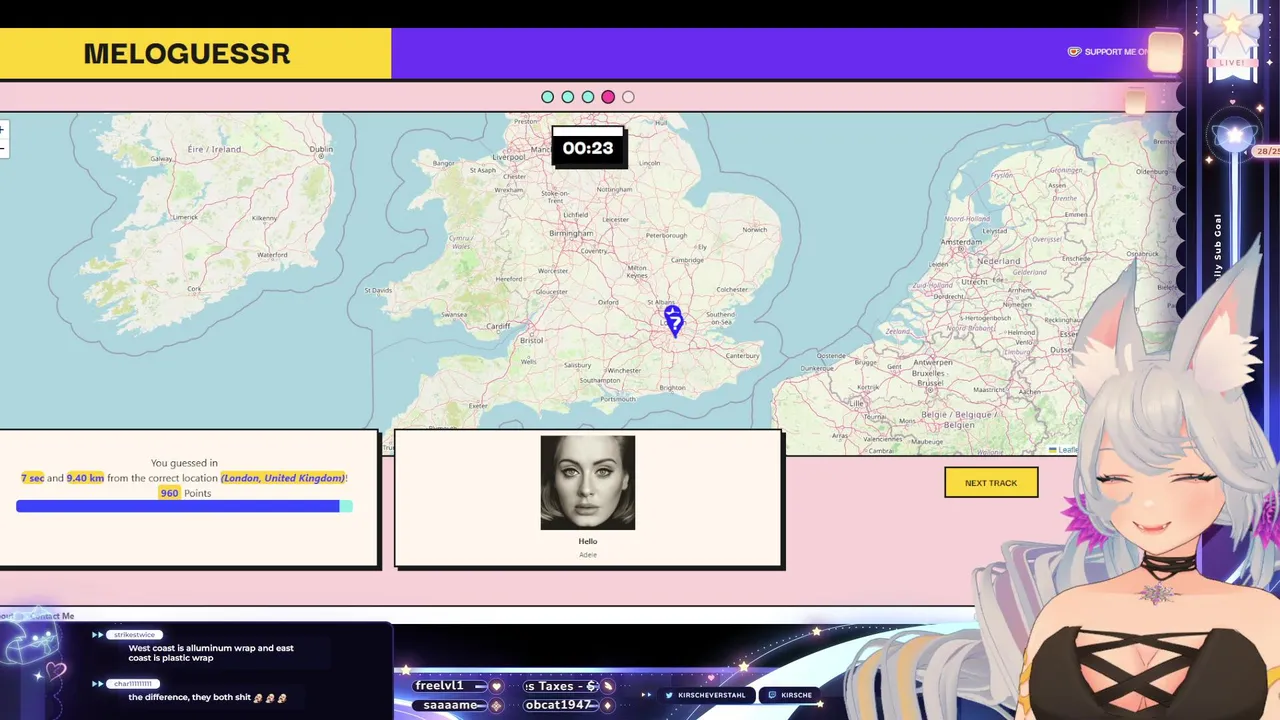This screenshot has width=1280, height=720.
Task: Click the icon beside the Taxes label
Action: click(x=607, y=686)
